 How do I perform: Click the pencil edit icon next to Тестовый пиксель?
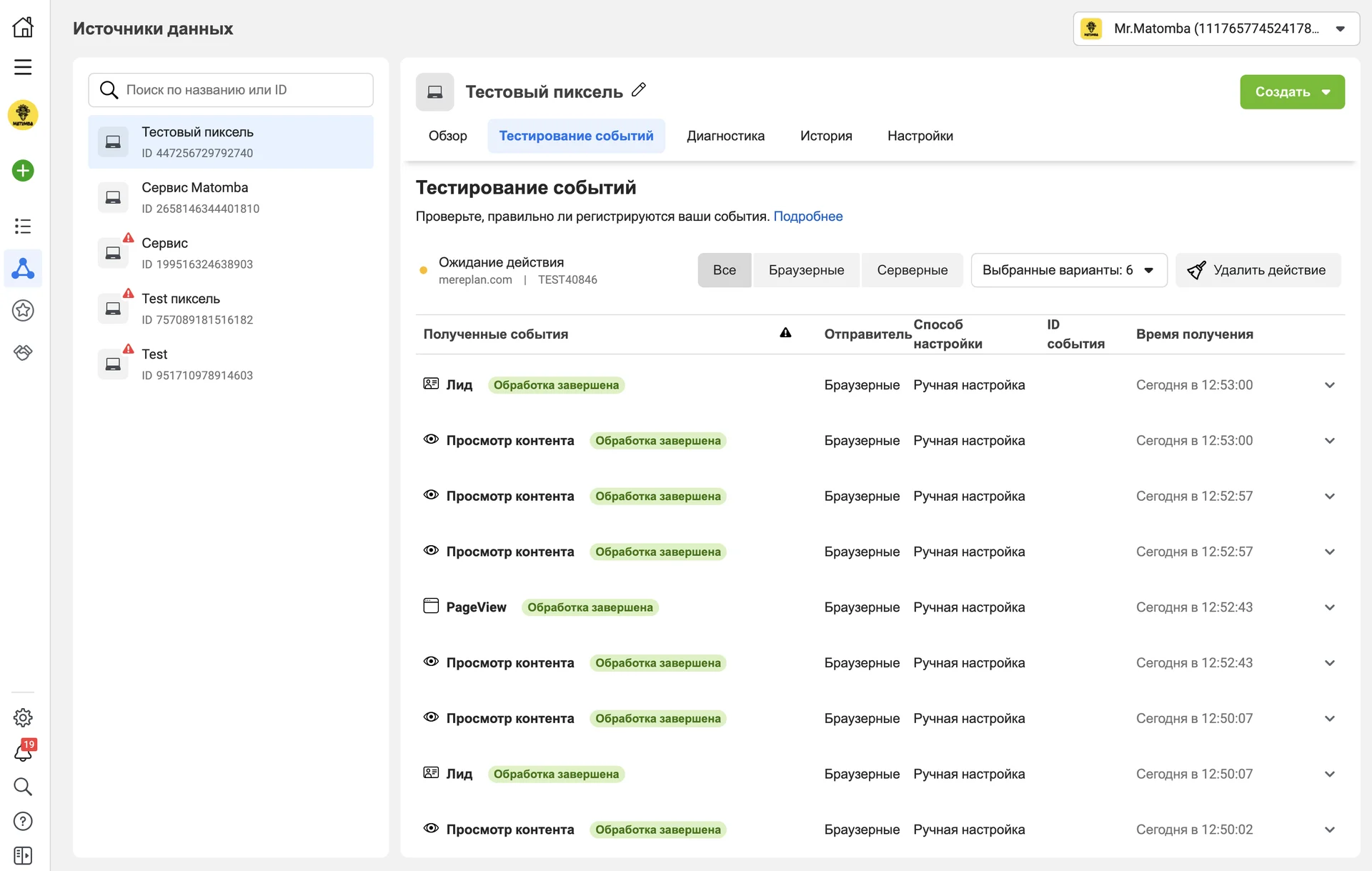click(x=639, y=90)
